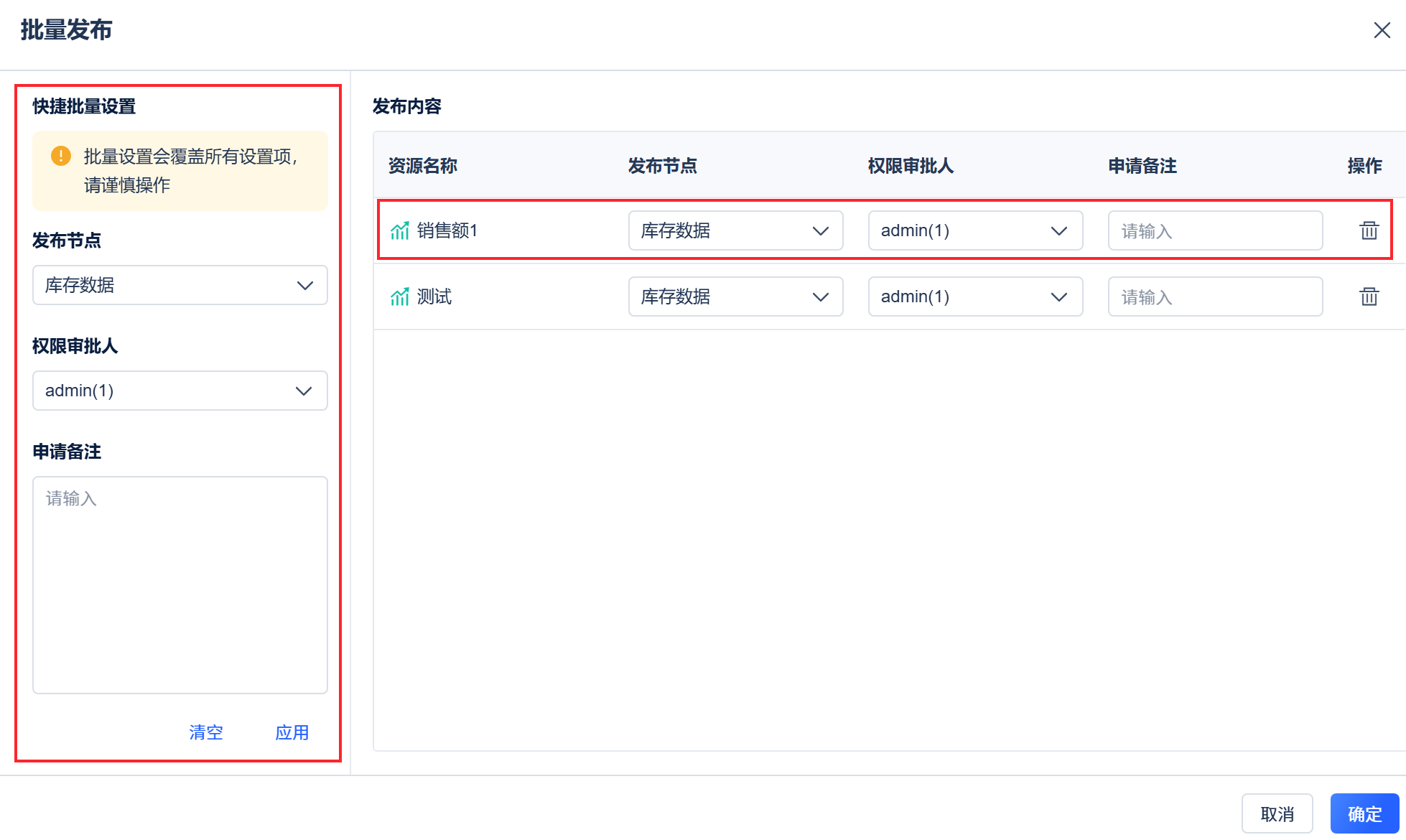Open the batch 权限审批人 dropdown in left panel
This screenshot has height=840, width=1406.
[x=180, y=391]
